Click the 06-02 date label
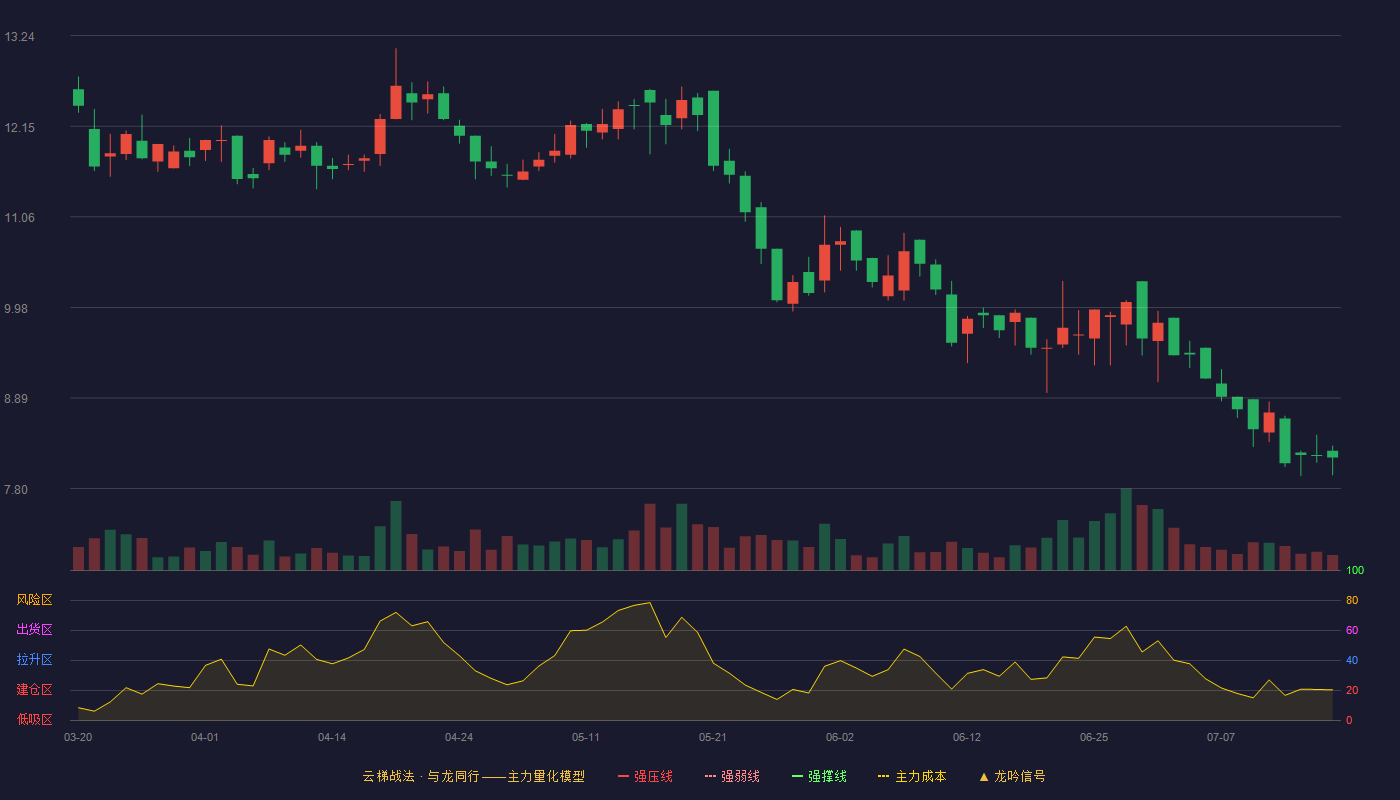 840,737
